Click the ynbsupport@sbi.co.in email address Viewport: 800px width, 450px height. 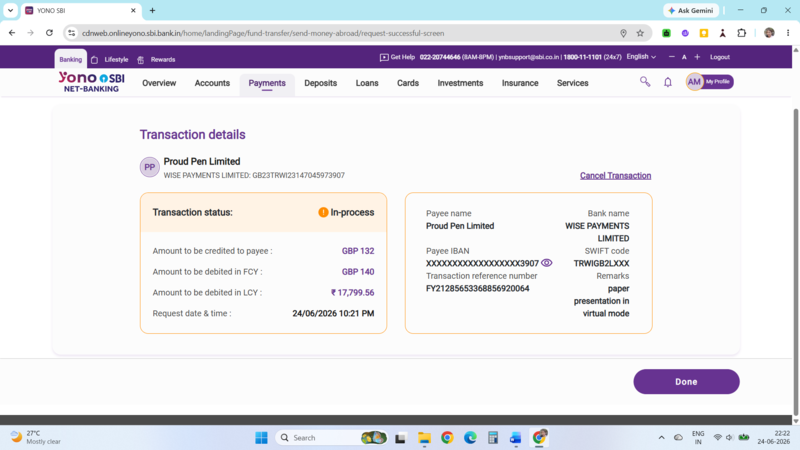(529, 57)
